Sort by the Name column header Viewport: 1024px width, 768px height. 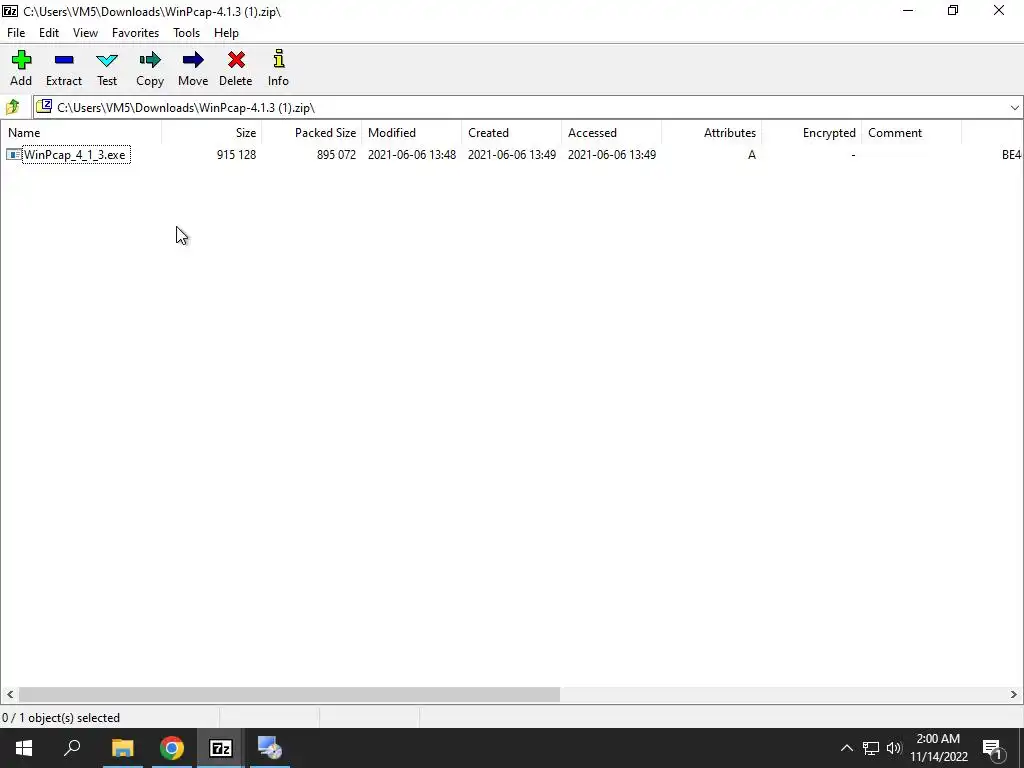(81, 133)
